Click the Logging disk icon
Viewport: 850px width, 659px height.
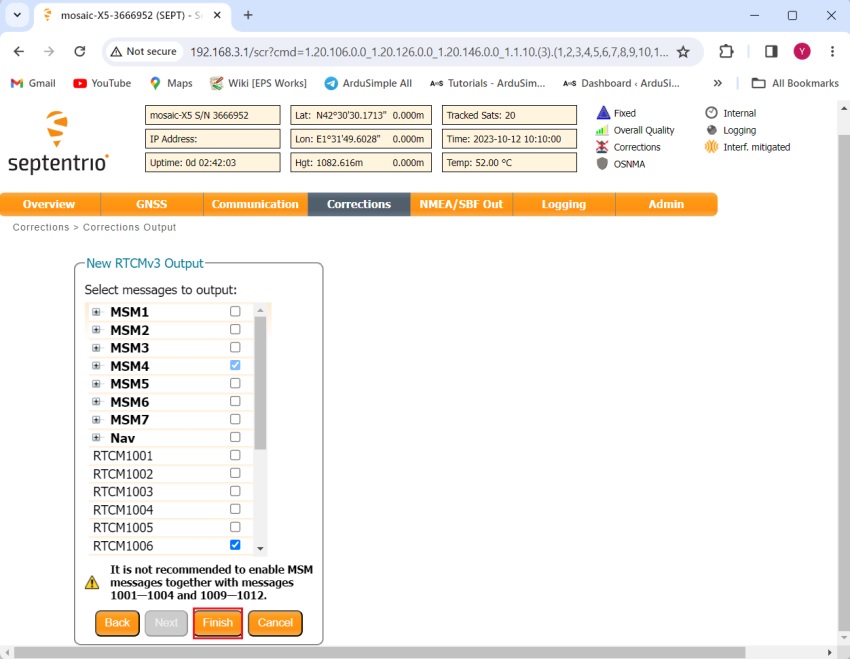click(712, 130)
